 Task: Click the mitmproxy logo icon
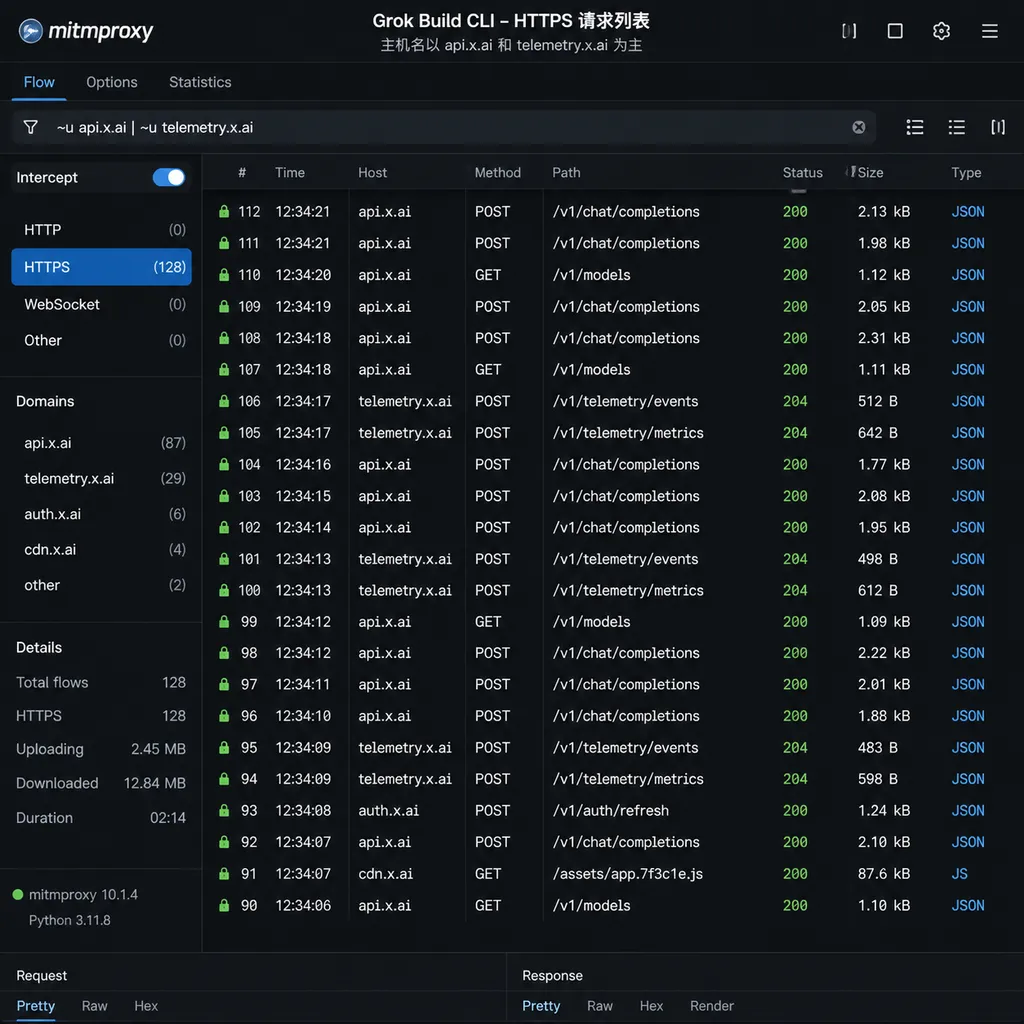tap(30, 31)
